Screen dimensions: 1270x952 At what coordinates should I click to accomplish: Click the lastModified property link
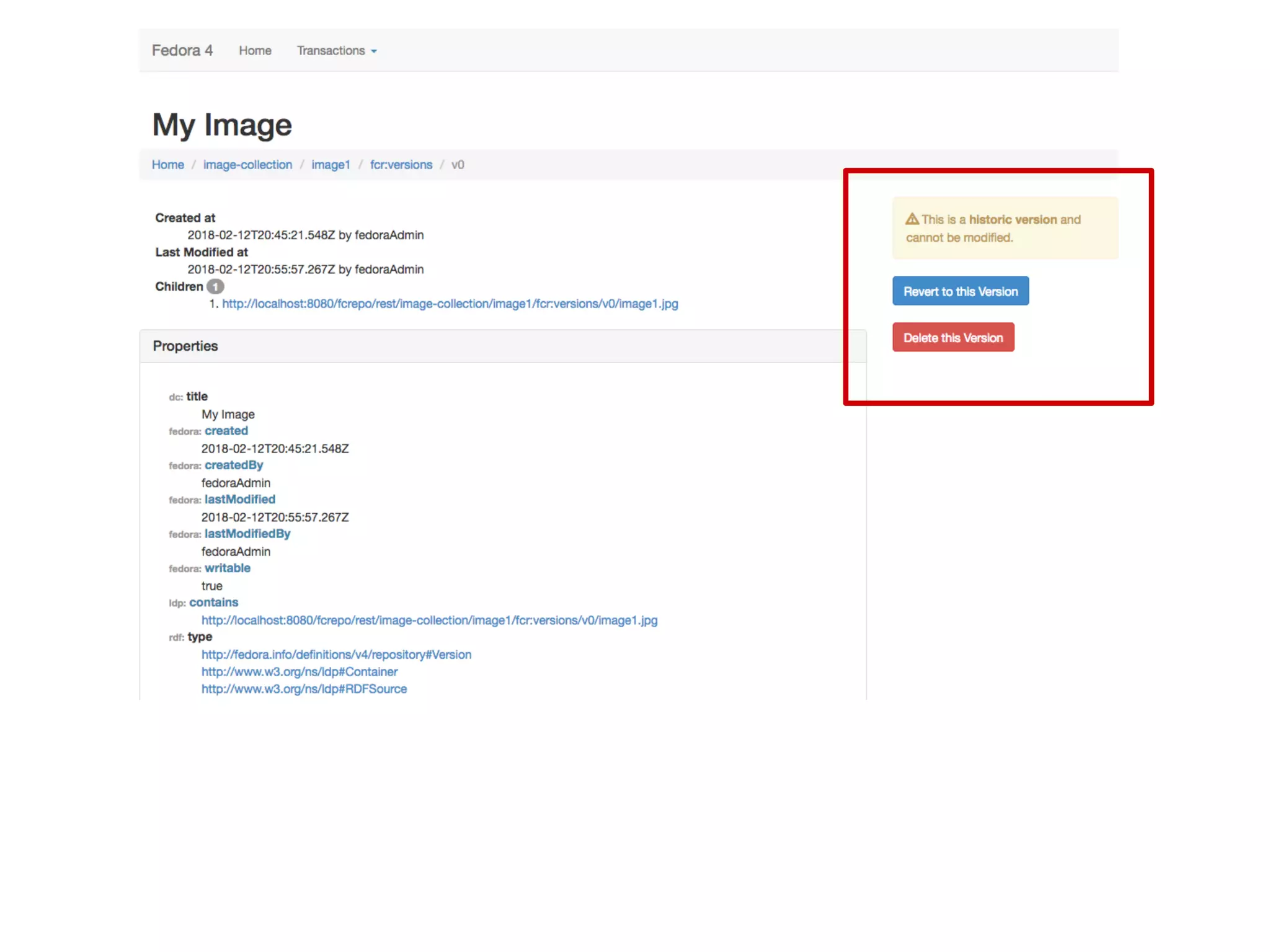click(239, 500)
